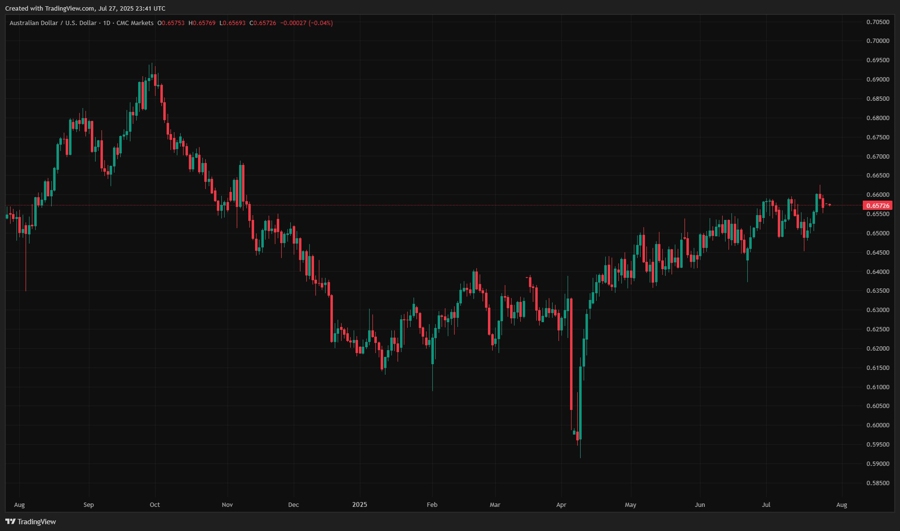Click the Sep label on time axis
Screen dimensions: 900x531
(x=88, y=505)
